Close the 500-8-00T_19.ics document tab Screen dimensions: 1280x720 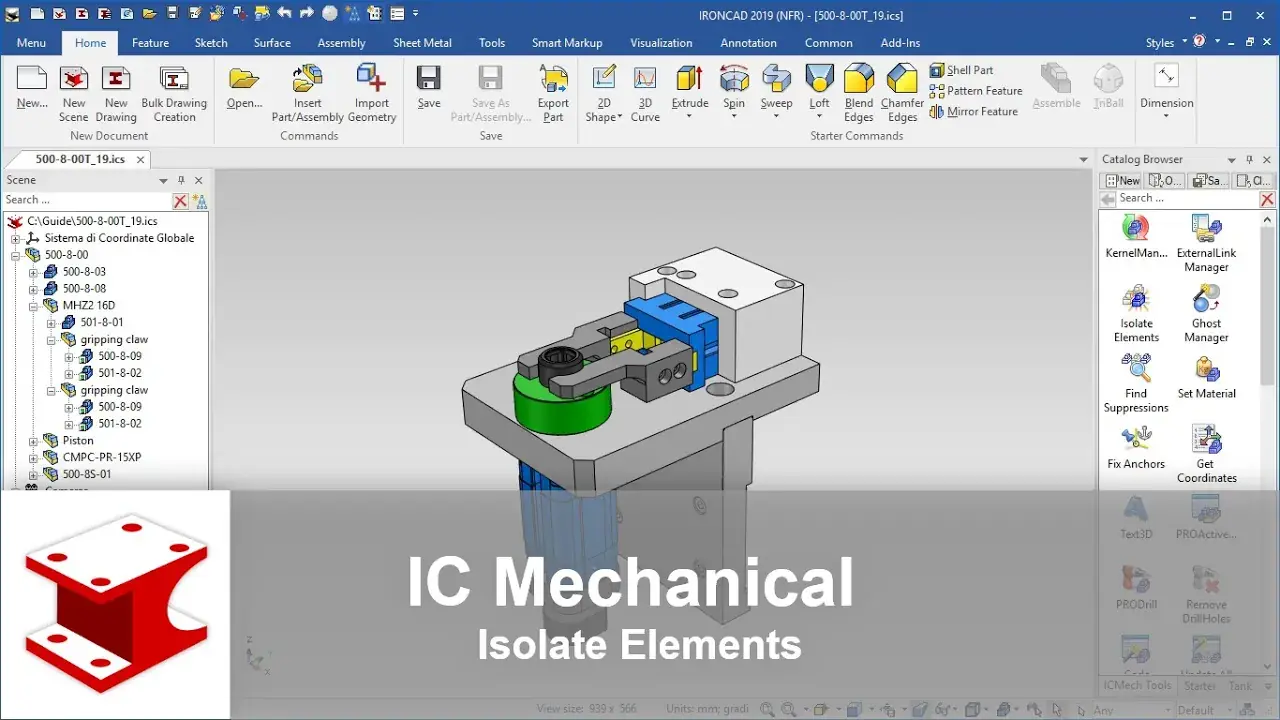tap(140, 160)
